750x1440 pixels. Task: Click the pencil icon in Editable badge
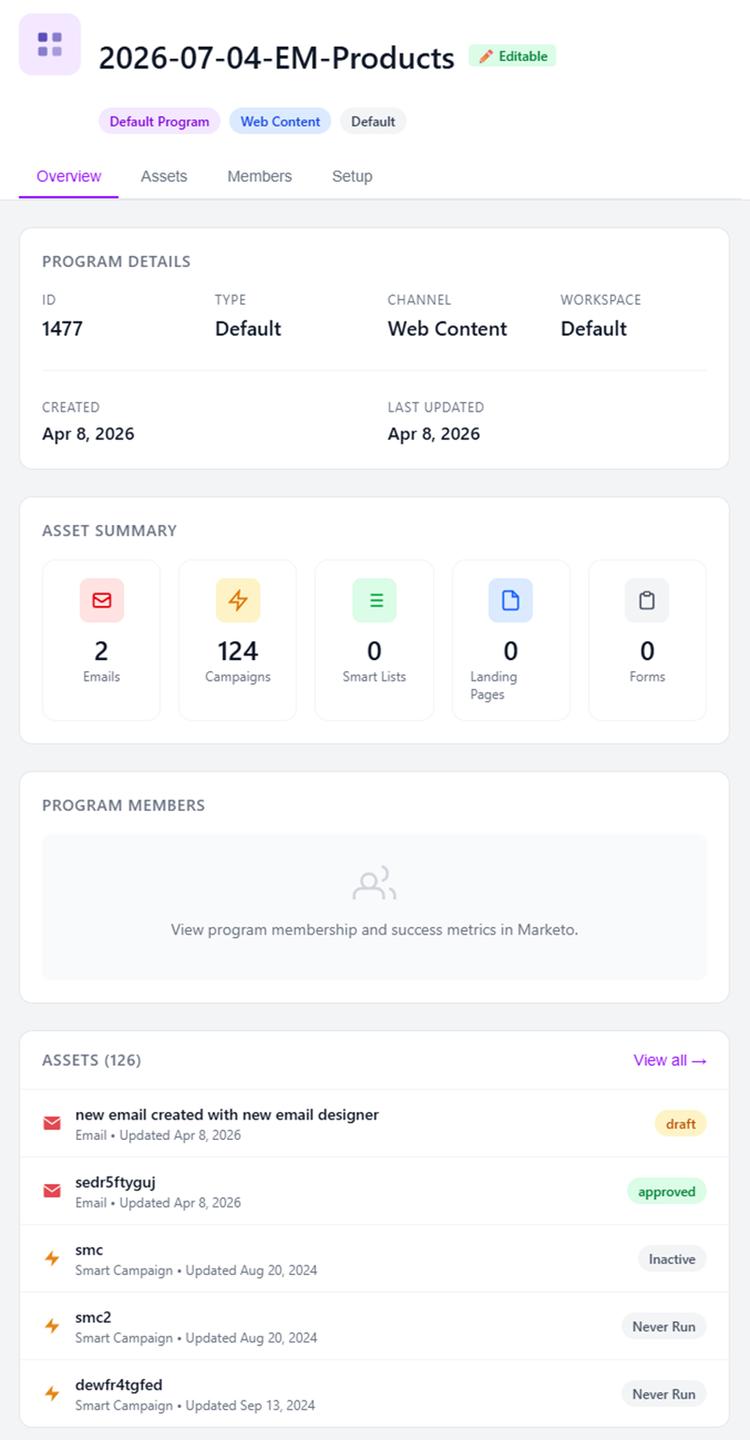(486, 56)
